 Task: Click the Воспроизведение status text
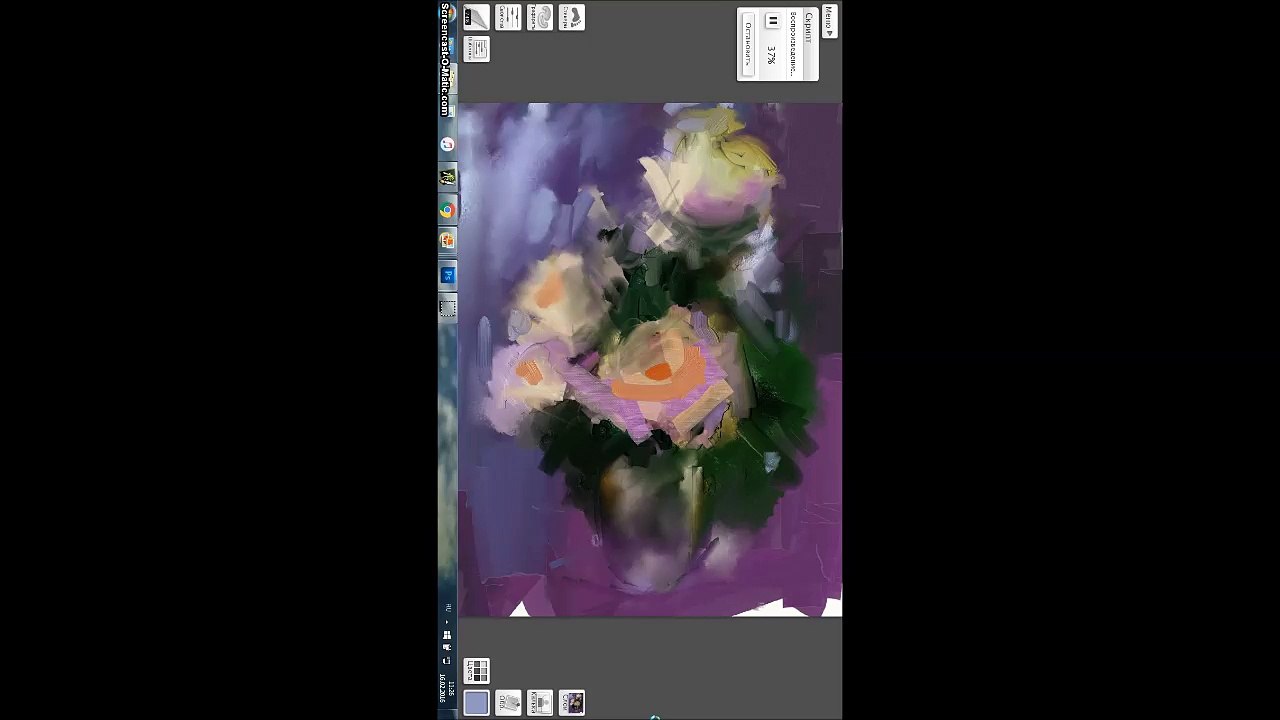click(x=793, y=44)
